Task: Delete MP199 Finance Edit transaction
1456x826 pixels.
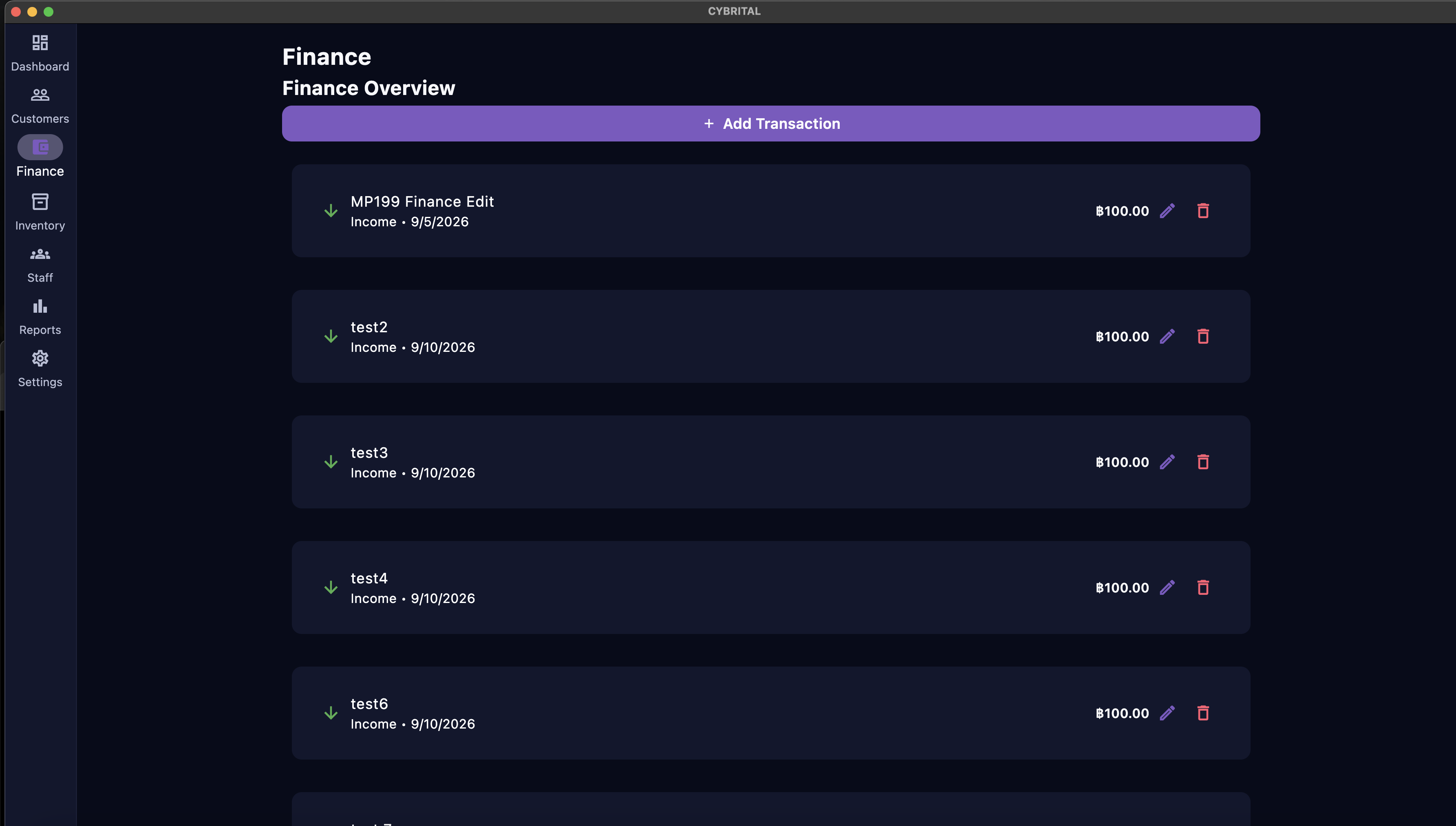Action: pos(1203,211)
